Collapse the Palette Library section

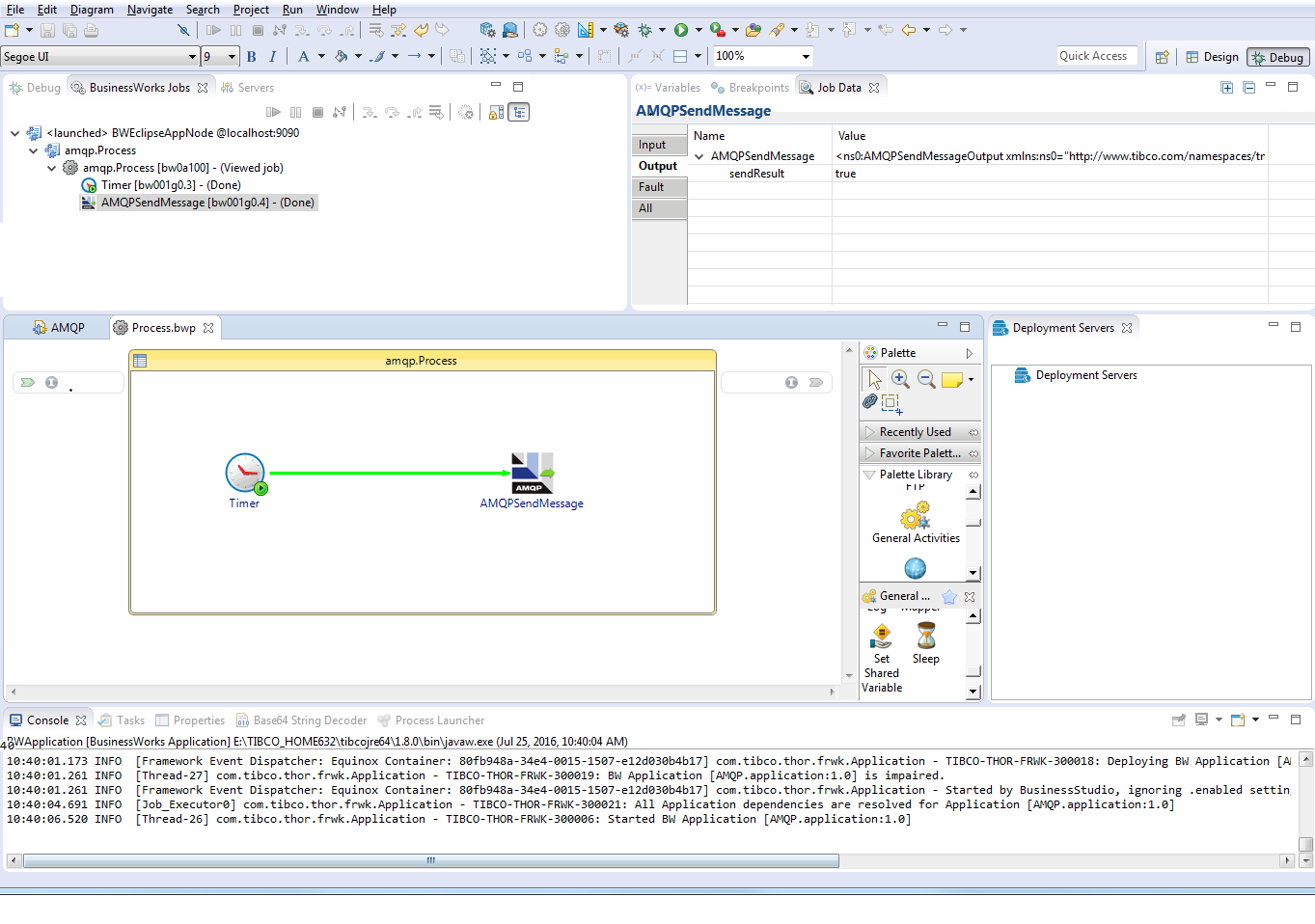pos(919,475)
